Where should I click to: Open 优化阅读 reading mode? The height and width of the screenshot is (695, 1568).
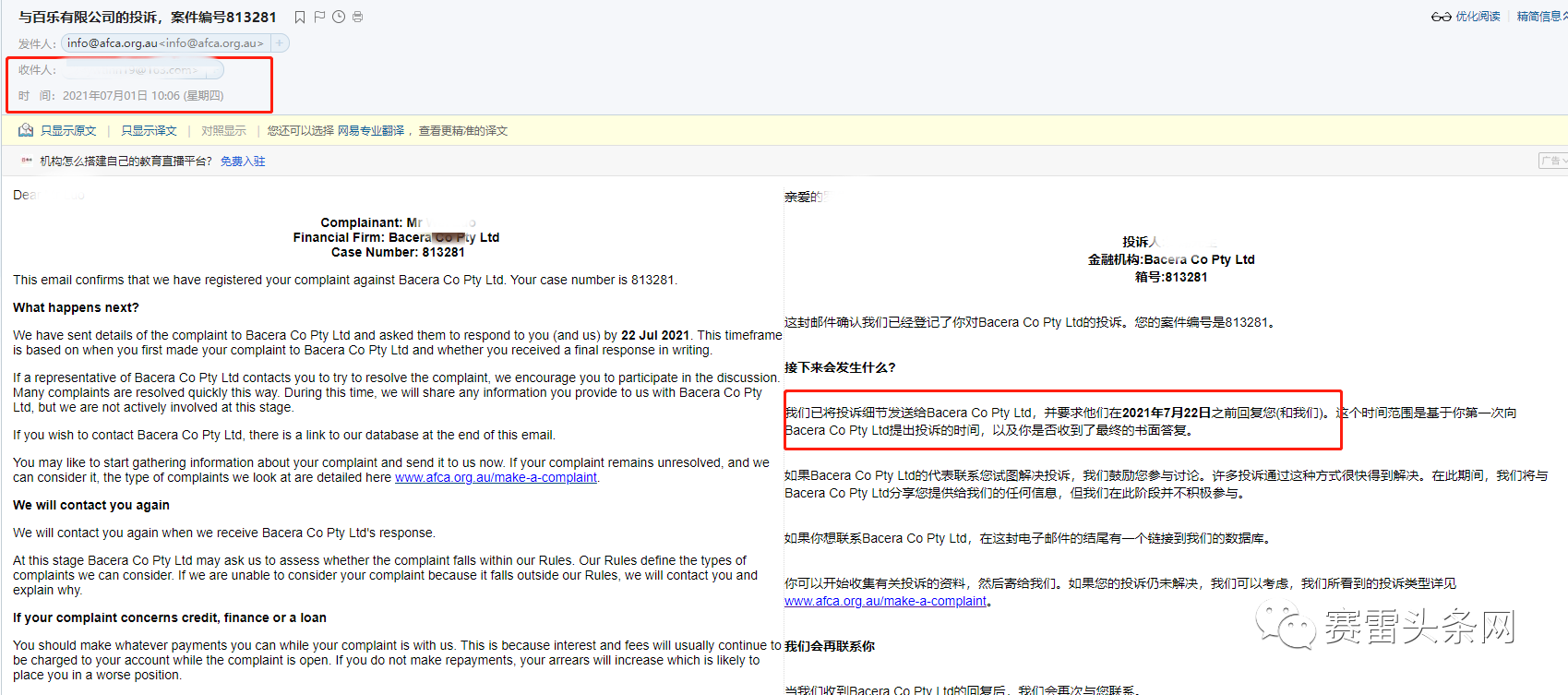coord(1478,17)
